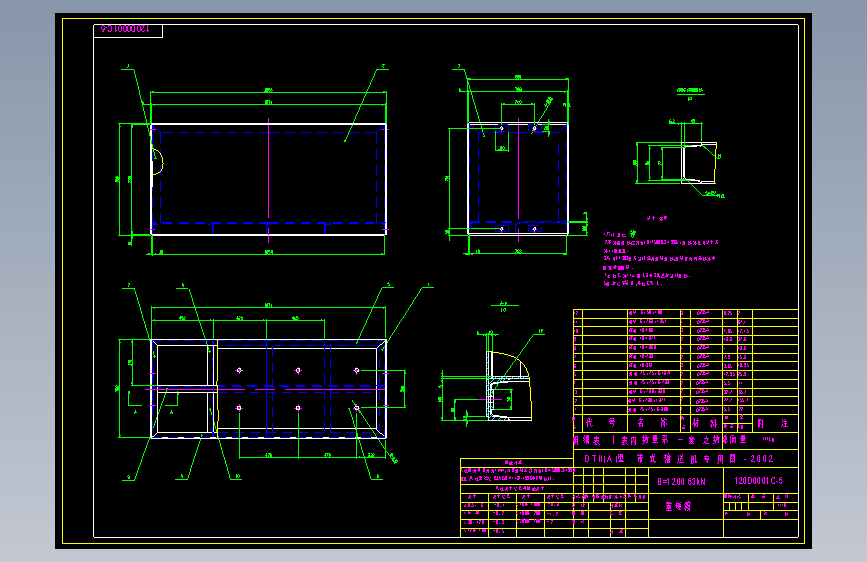Image resolution: width=867 pixels, height=562 pixels.
Task: Select the mirrored drawing number box in the top-left corner
Action: 128,30
